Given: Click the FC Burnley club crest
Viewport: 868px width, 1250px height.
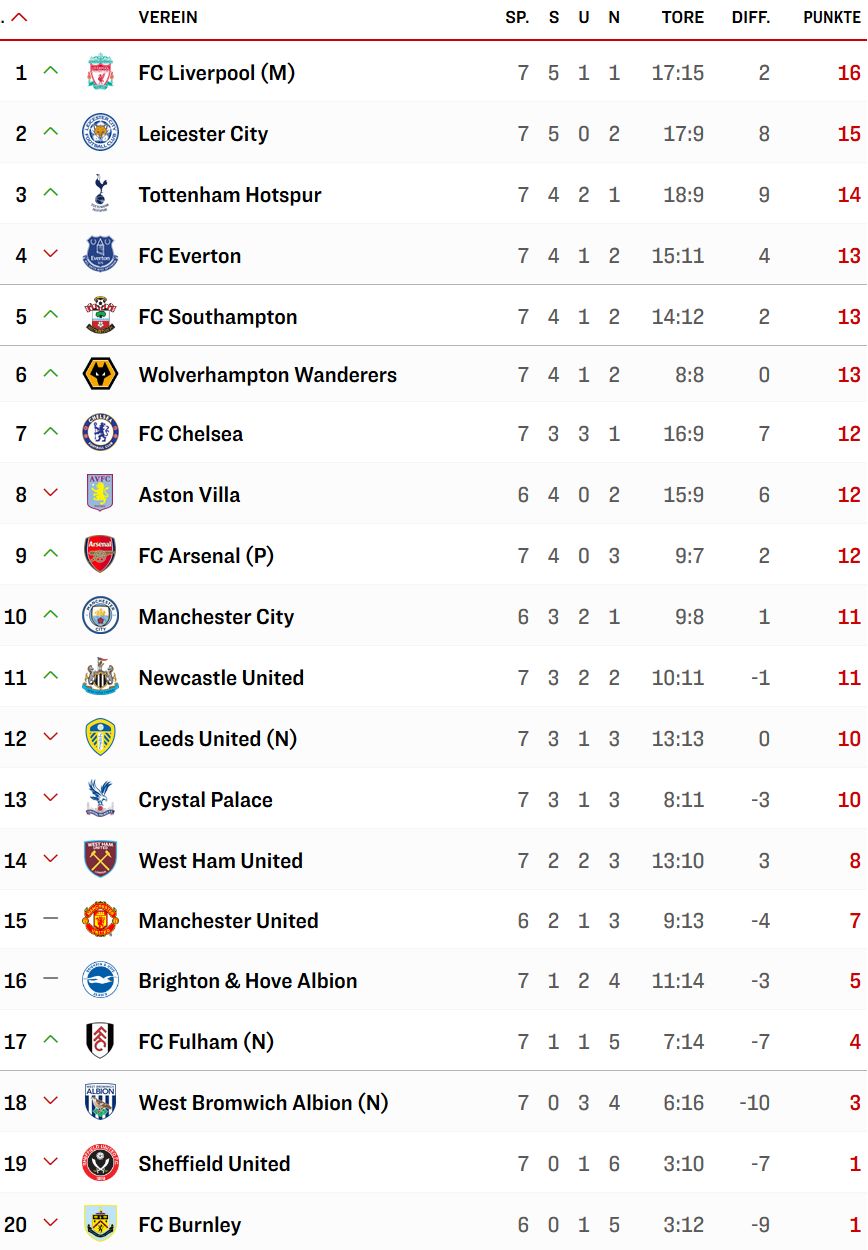Looking at the screenshot, I should click(100, 1224).
